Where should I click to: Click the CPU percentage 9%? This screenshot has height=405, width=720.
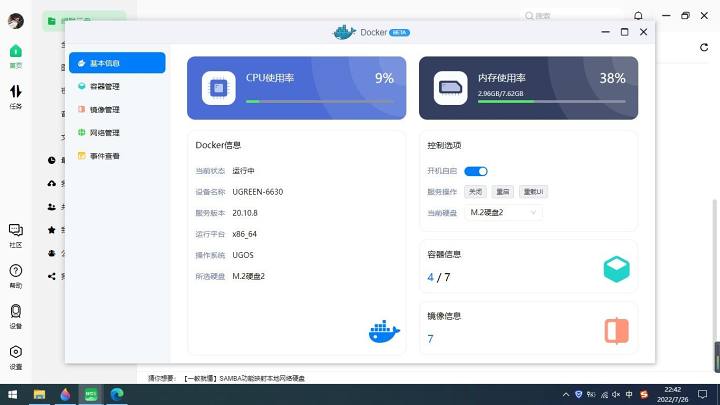click(x=384, y=79)
